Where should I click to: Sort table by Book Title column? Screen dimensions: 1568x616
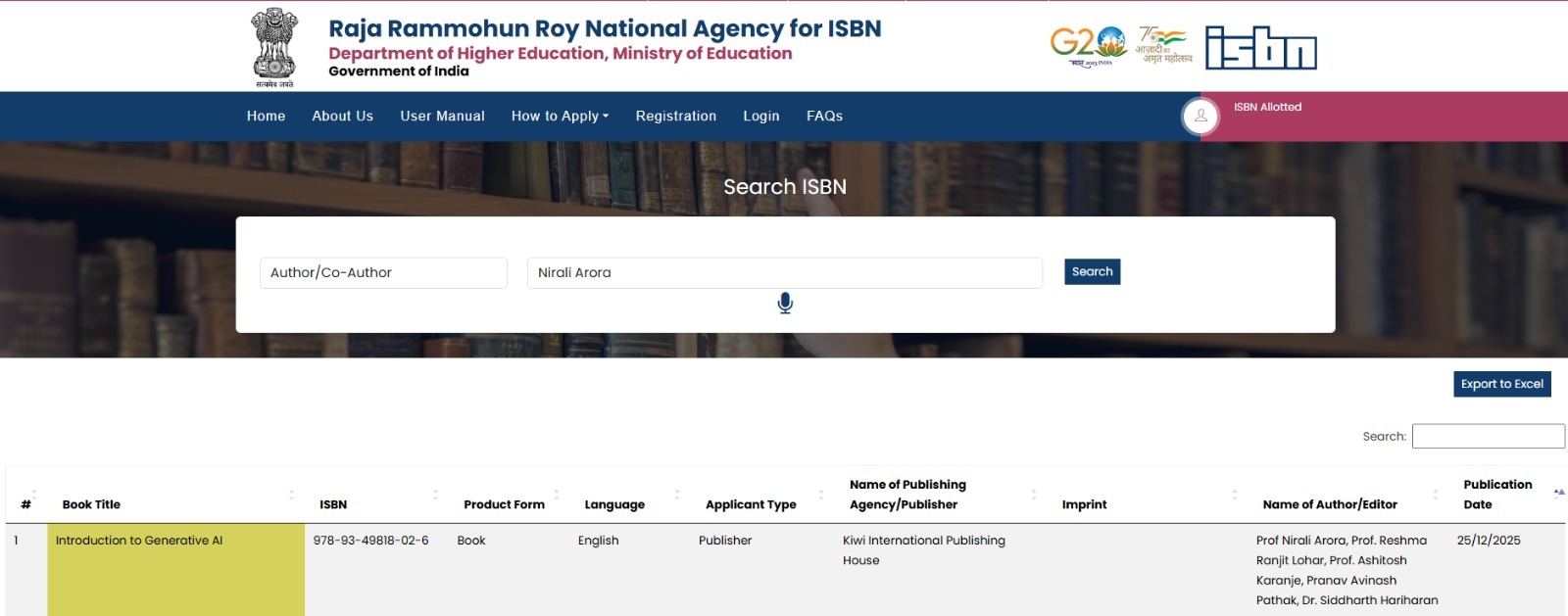[91, 504]
